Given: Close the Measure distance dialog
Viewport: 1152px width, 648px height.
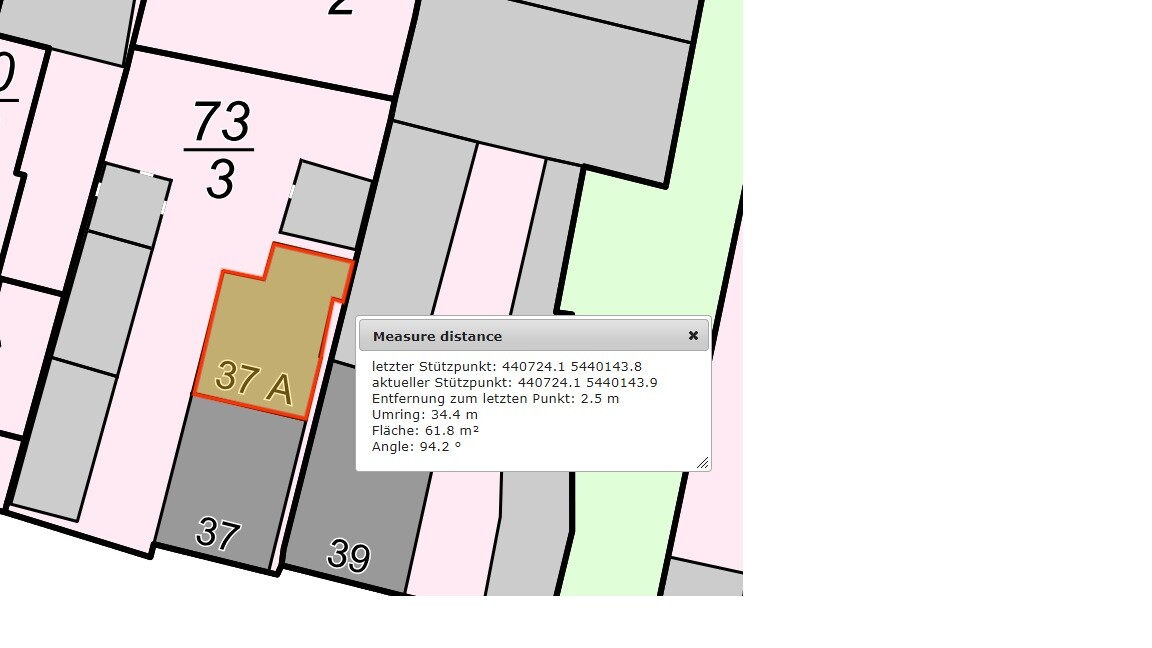Looking at the screenshot, I should [693, 336].
